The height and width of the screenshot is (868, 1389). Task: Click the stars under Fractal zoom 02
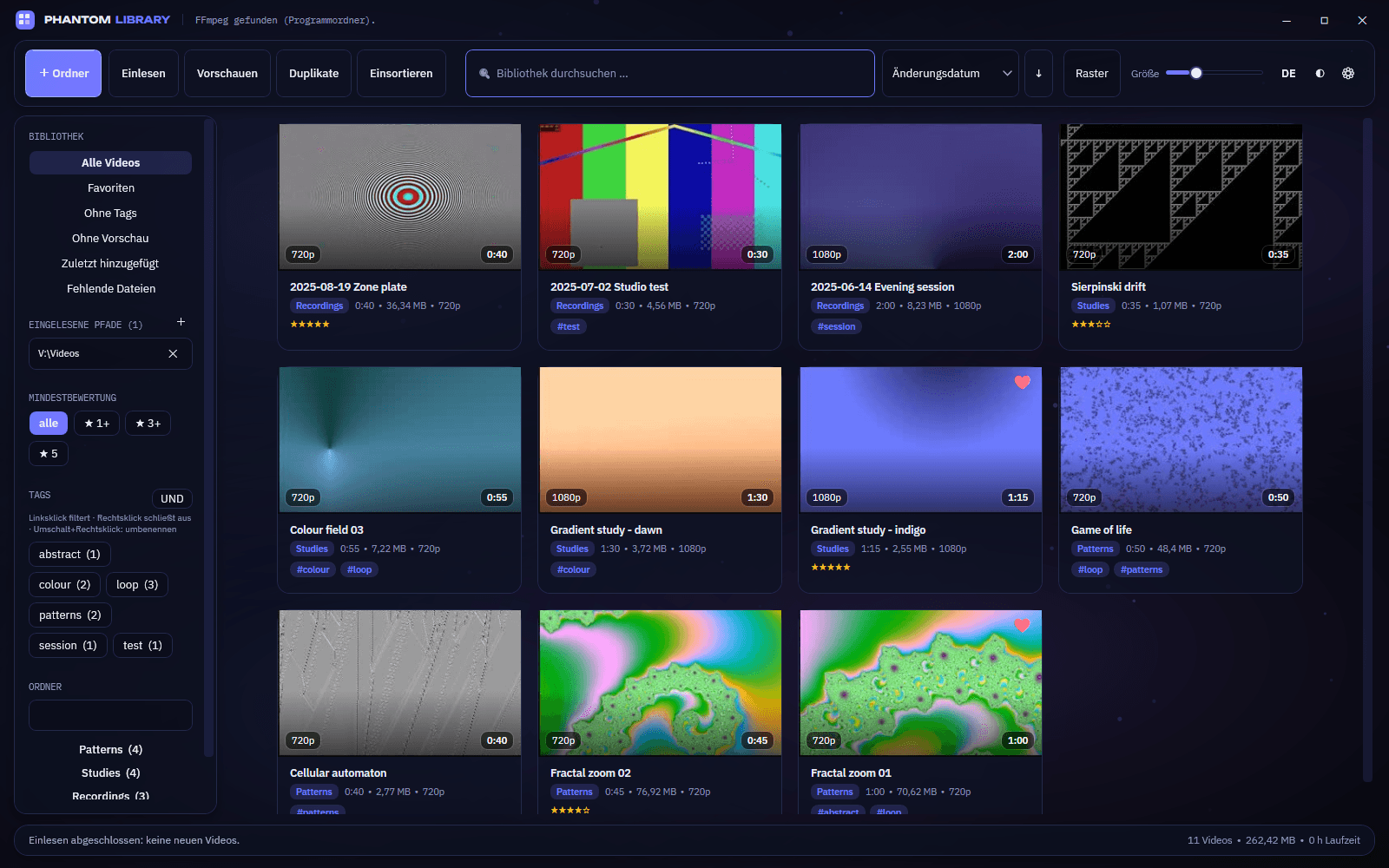point(570,810)
